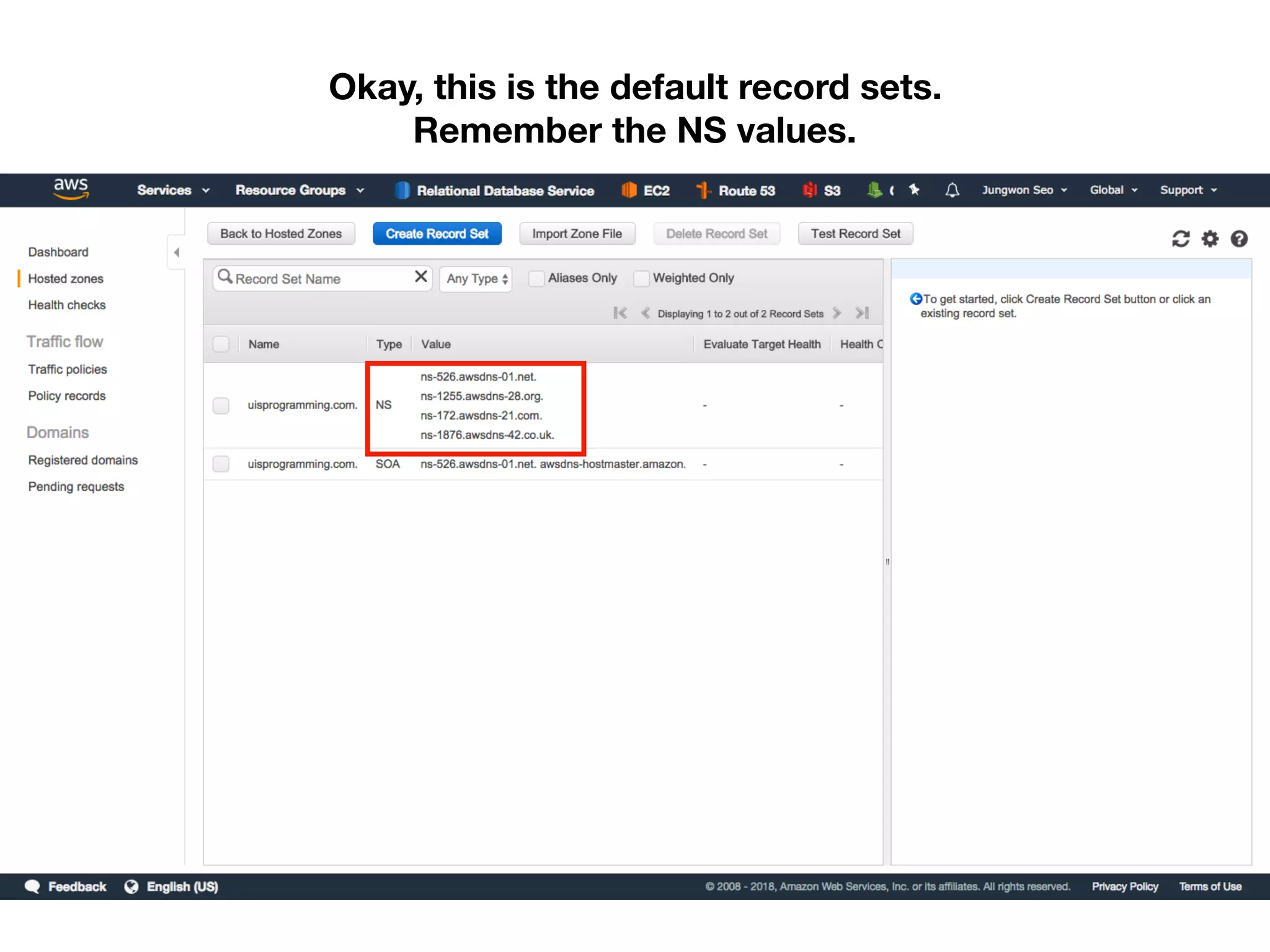The width and height of the screenshot is (1270, 952).
Task: Open the Privacy Policy link
Action: point(1125,886)
